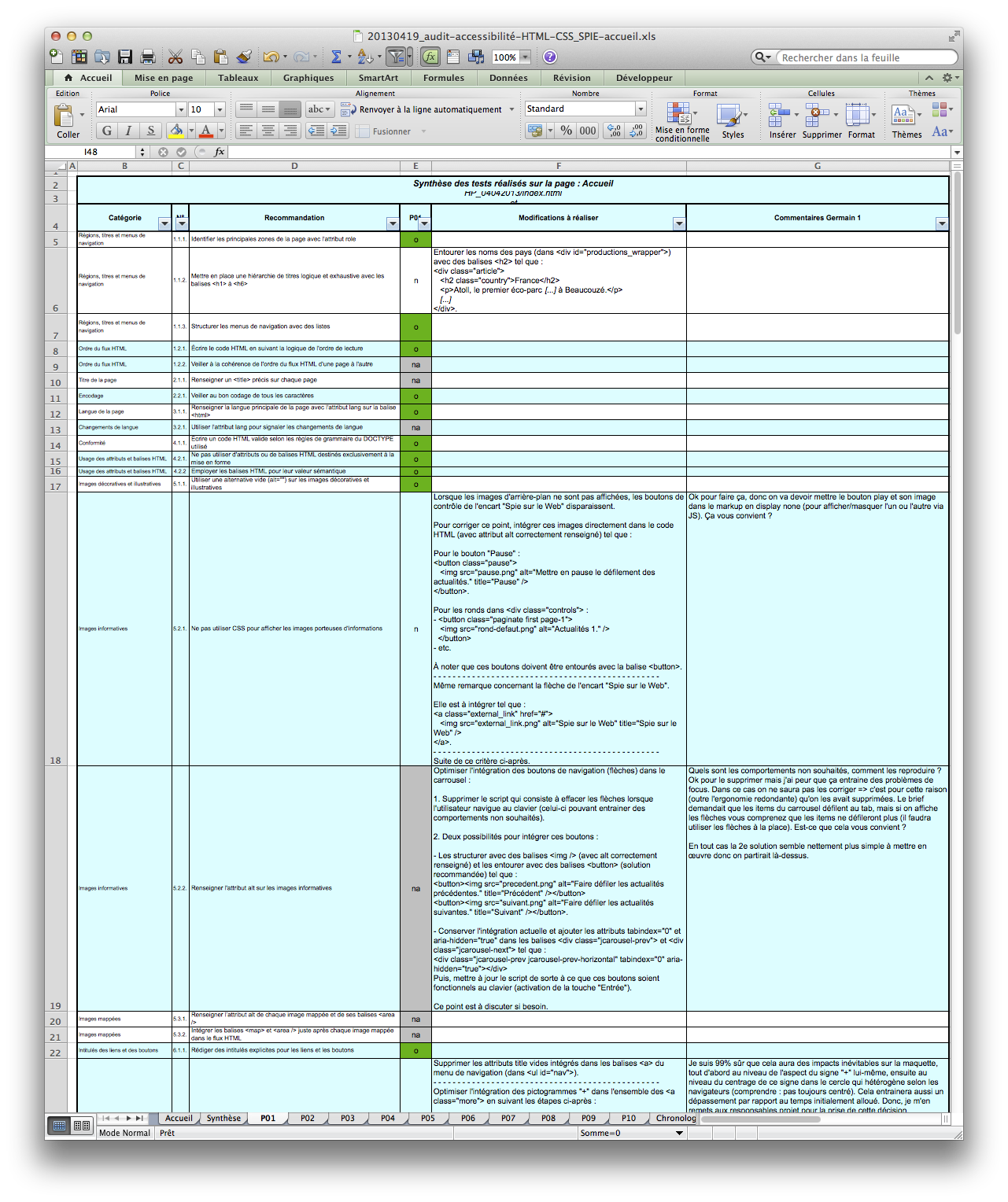Increase the cell indent
Image resolution: width=1008 pixels, height=1202 pixels.
(339, 131)
